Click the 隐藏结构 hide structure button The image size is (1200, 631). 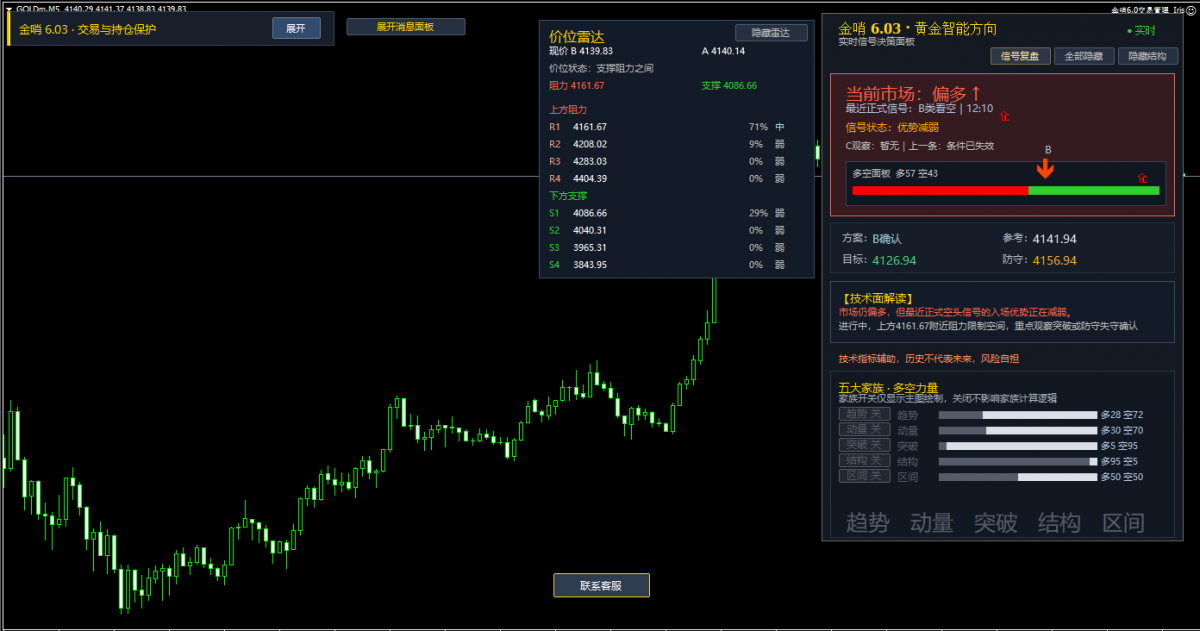pyautogui.click(x=1148, y=56)
